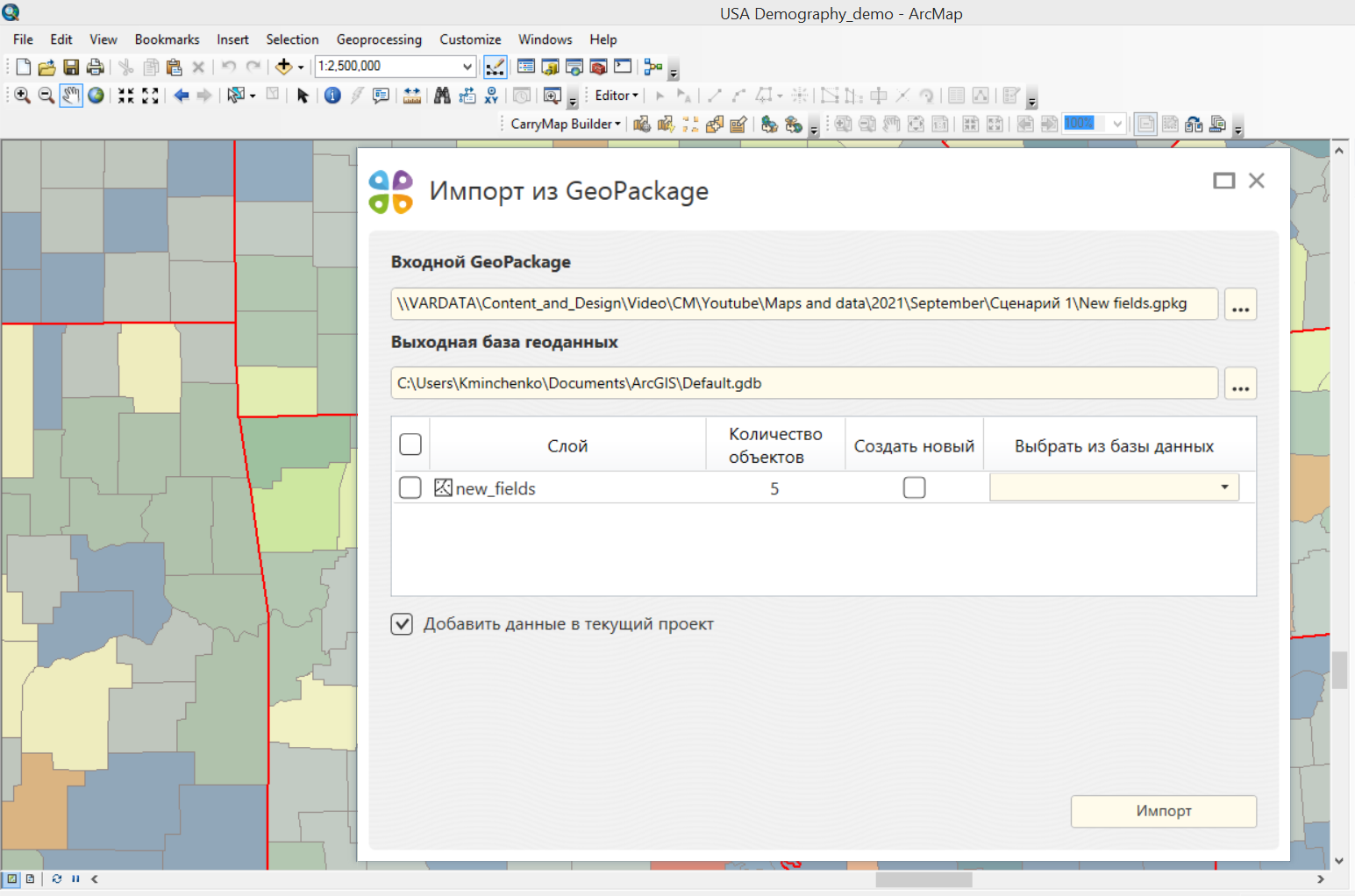Open the ArcToolbox window
This screenshot has width=1355, height=896.
598,67
